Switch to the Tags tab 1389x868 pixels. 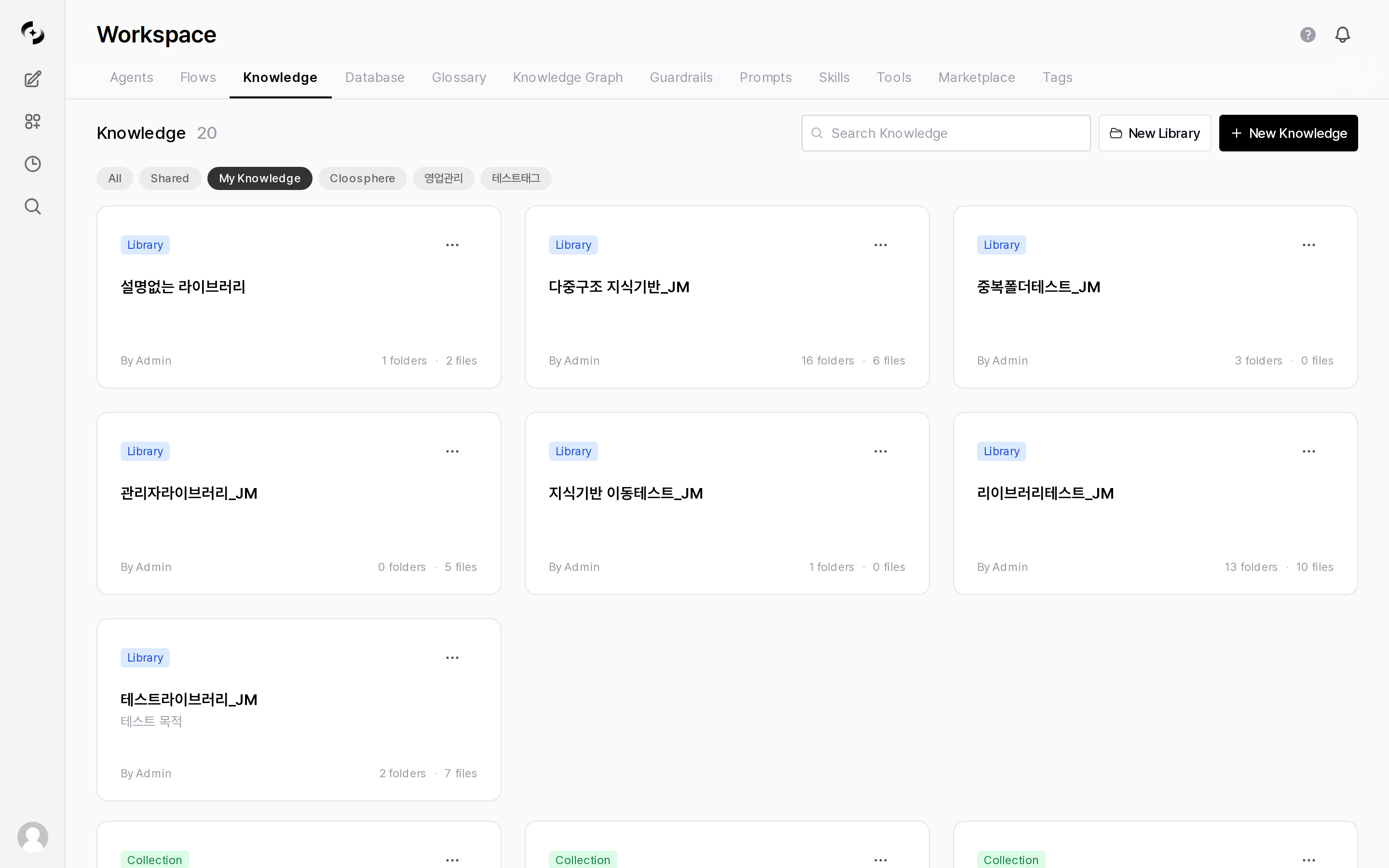coord(1057,78)
